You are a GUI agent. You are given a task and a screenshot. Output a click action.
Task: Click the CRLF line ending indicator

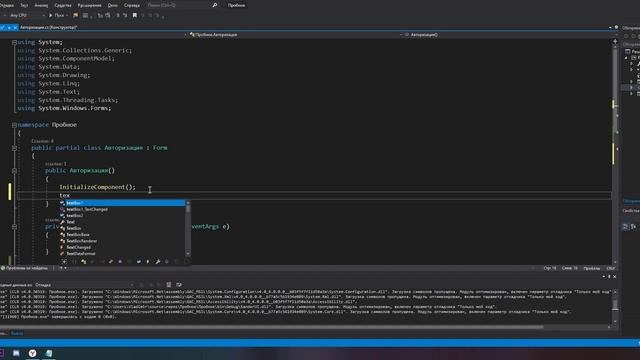611,268
